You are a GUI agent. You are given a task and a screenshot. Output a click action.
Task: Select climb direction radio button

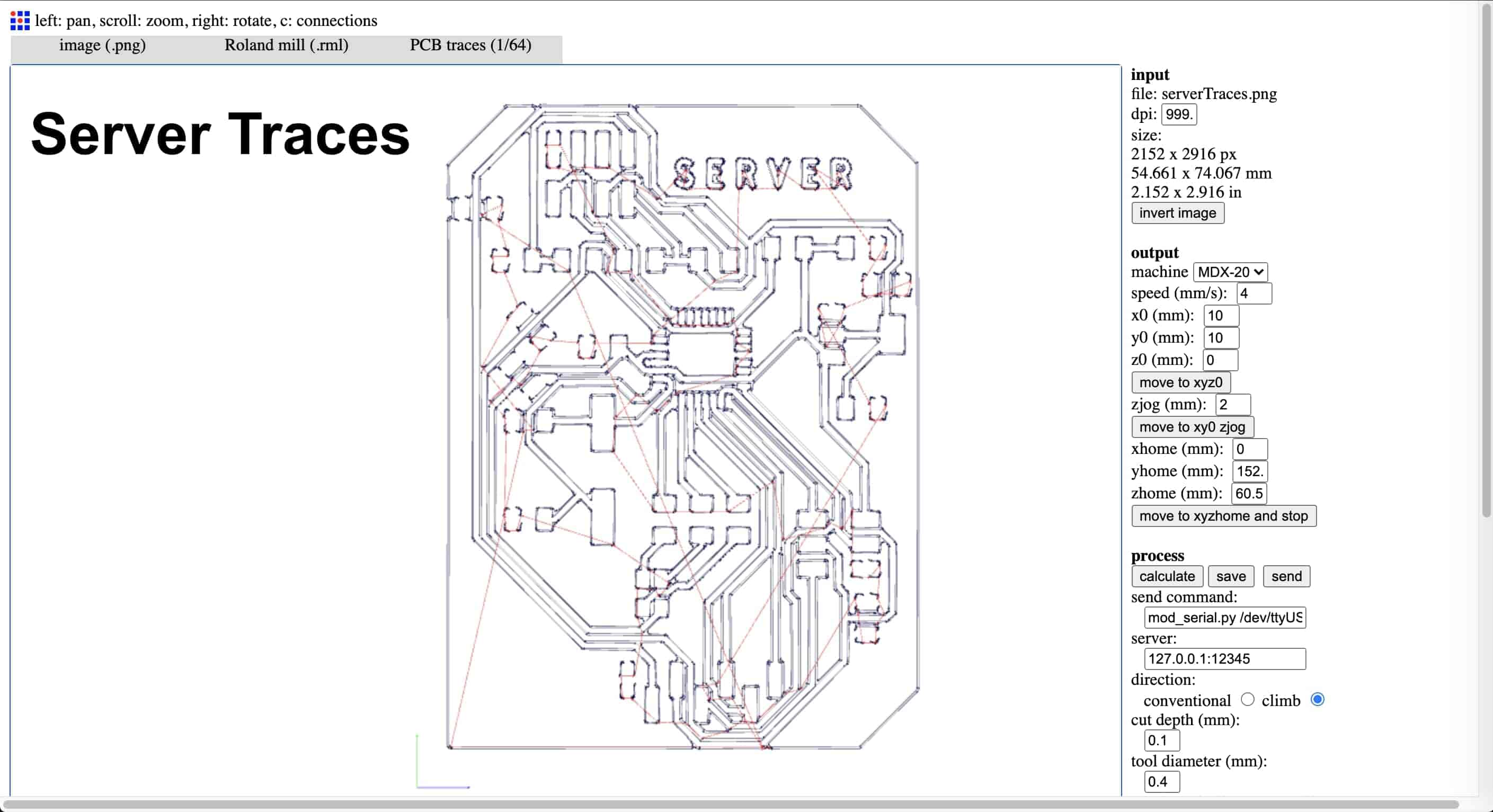coord(1317,700)
